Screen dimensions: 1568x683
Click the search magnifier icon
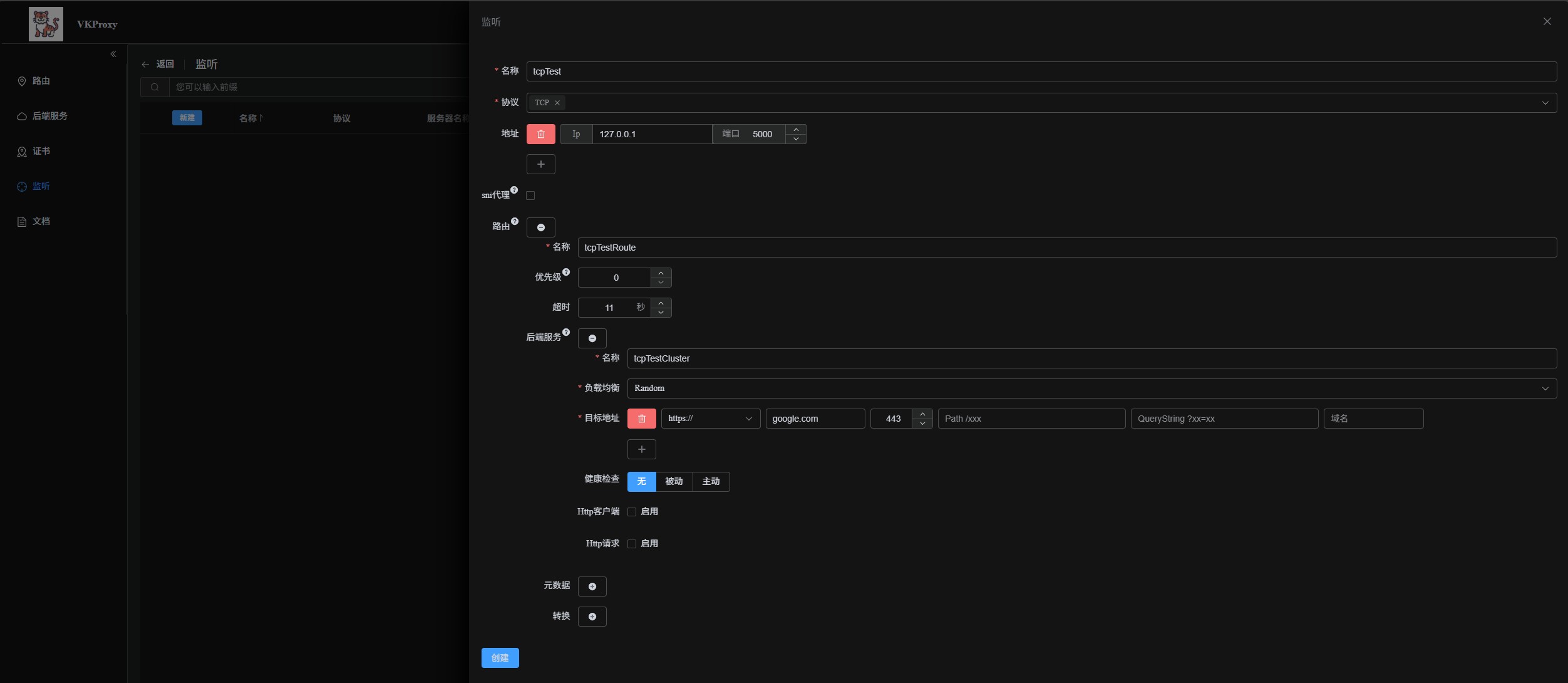pos(155,87)
